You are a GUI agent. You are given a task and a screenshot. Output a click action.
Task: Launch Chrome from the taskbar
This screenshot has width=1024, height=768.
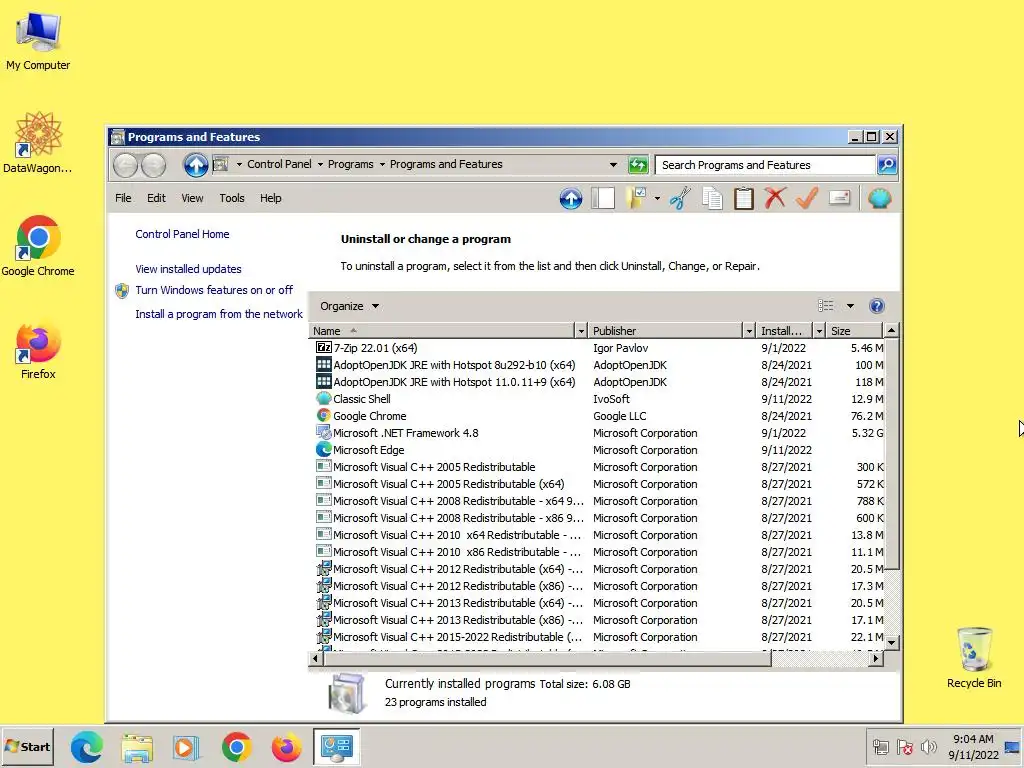point(236,747)
